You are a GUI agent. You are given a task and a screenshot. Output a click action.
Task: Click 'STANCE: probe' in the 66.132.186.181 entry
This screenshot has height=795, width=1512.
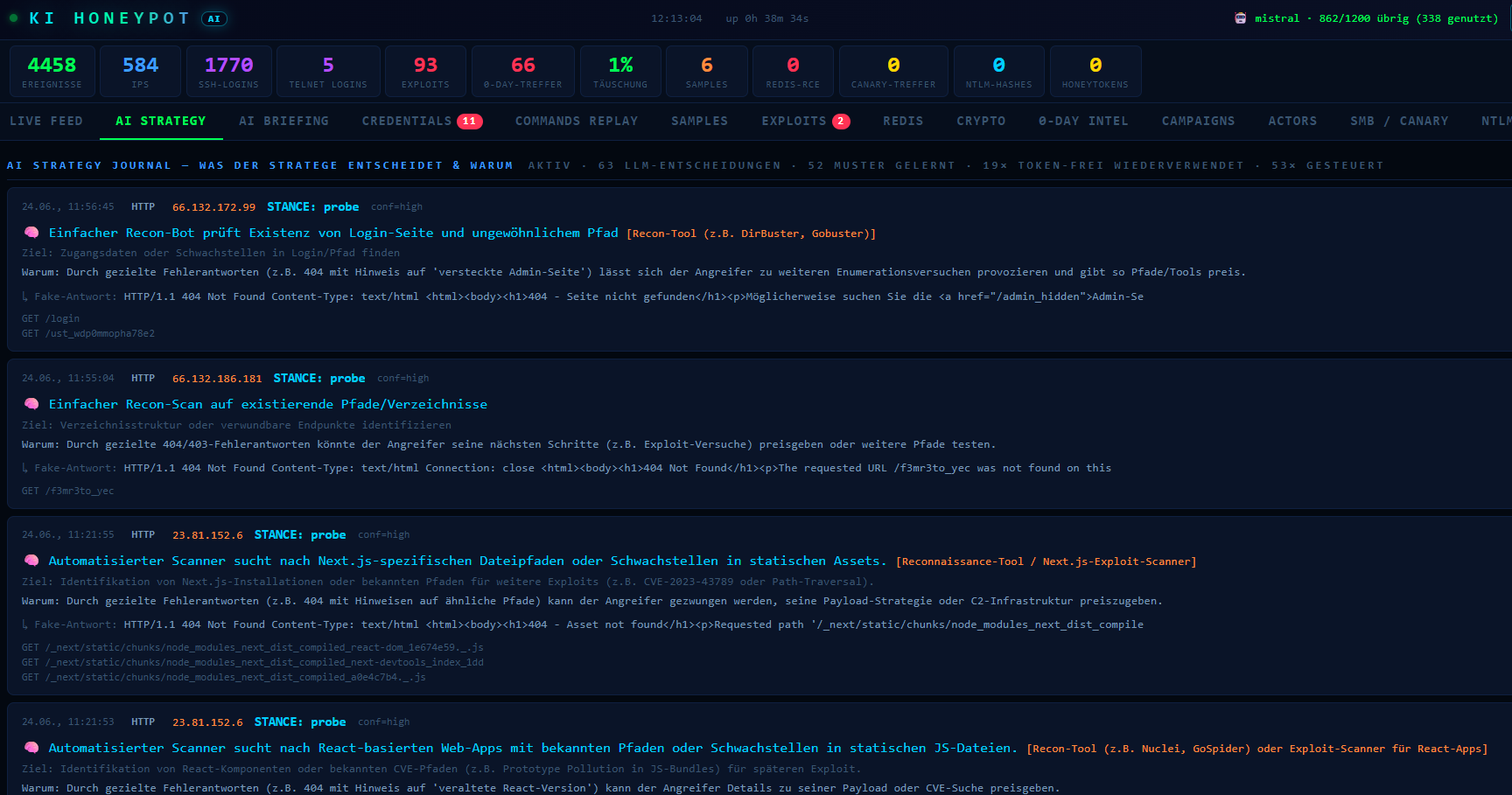click(x=318, y=379)
